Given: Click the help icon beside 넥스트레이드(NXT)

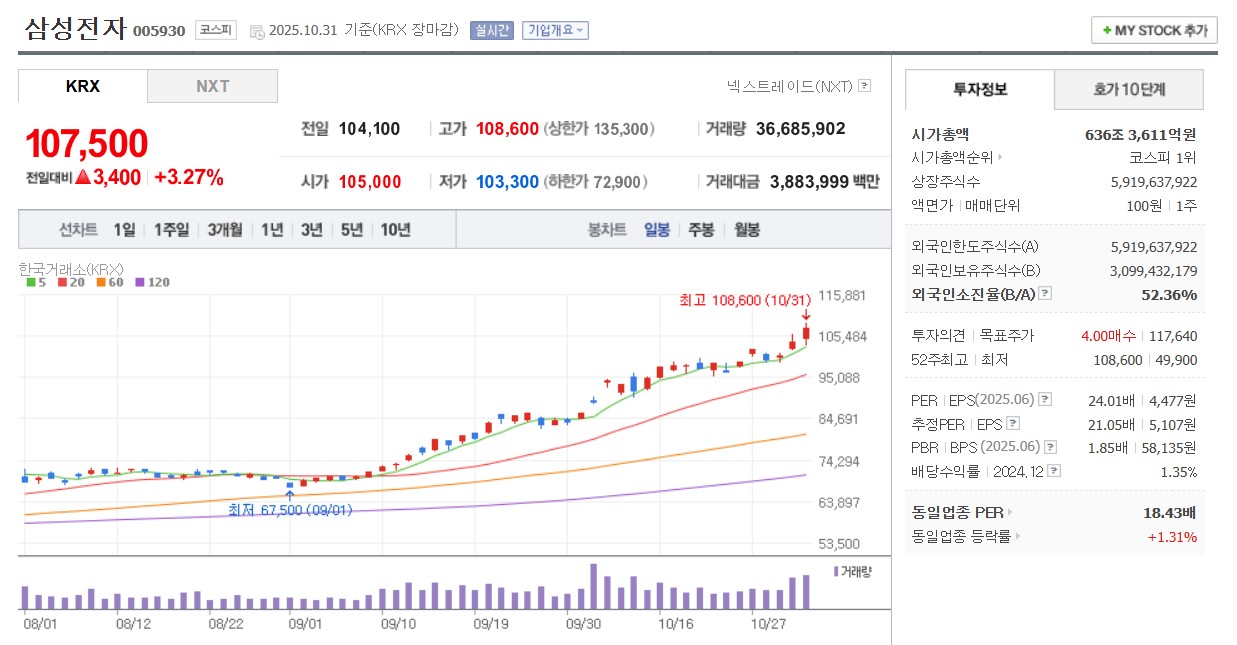Looking at the screenshot, I should [x=864, y=87].
